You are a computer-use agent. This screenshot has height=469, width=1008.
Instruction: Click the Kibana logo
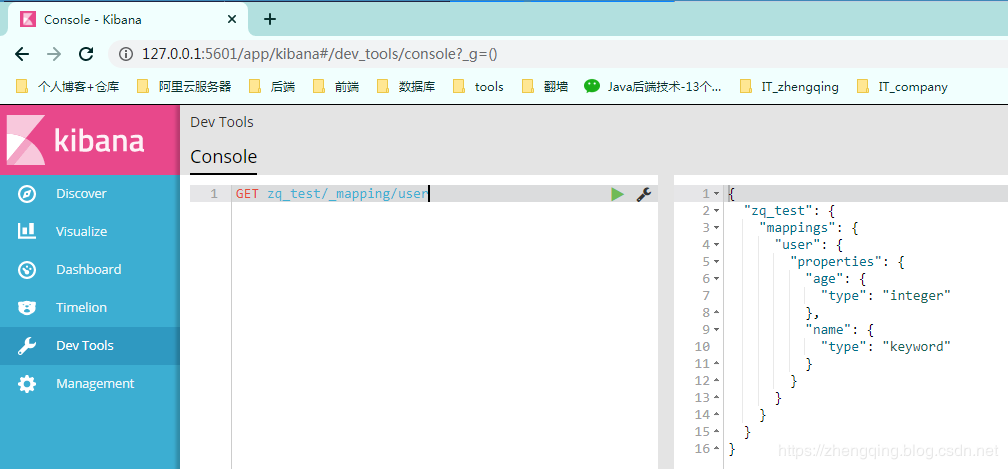[89, 140]
